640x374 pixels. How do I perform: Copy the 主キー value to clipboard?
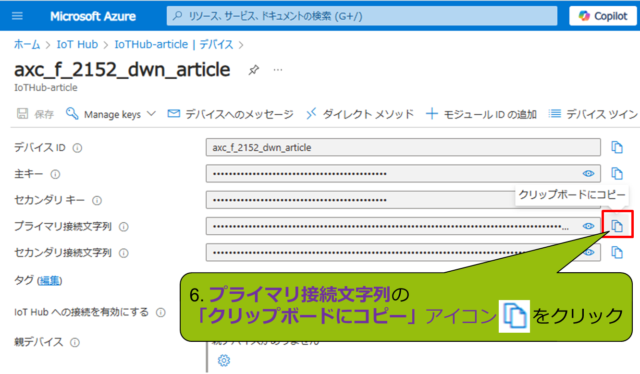tap(617, 174)
